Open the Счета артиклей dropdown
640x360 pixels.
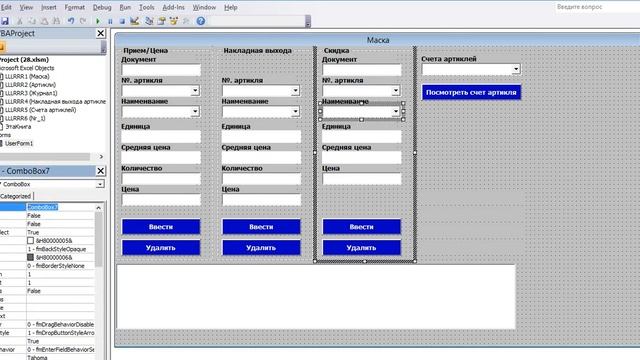click(516, 69)
